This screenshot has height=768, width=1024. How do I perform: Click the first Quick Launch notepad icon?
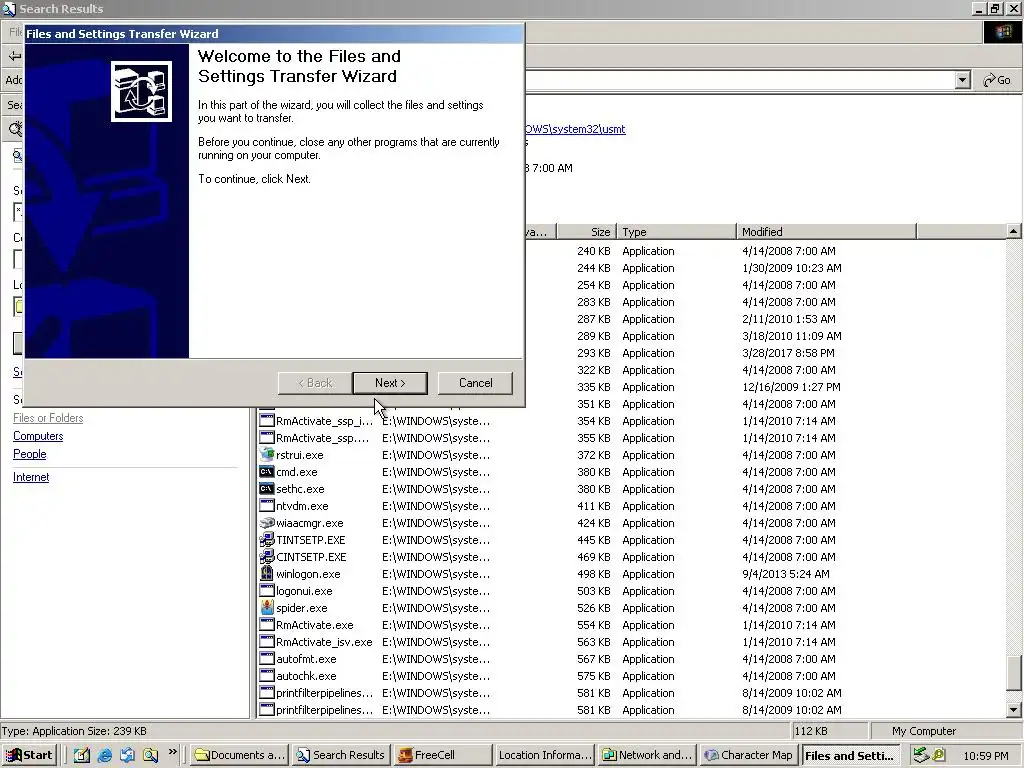pos(81,755)
